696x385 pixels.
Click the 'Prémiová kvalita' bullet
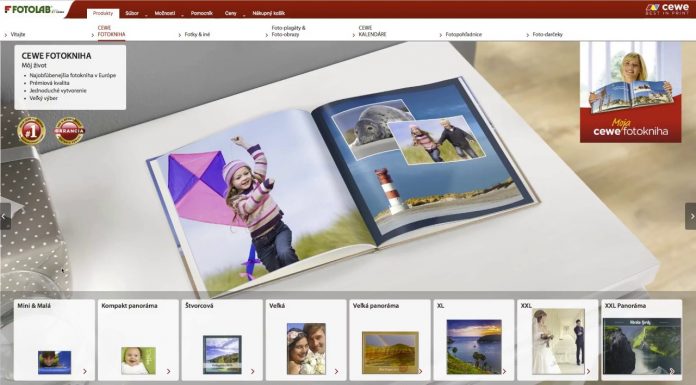[49, 83]
